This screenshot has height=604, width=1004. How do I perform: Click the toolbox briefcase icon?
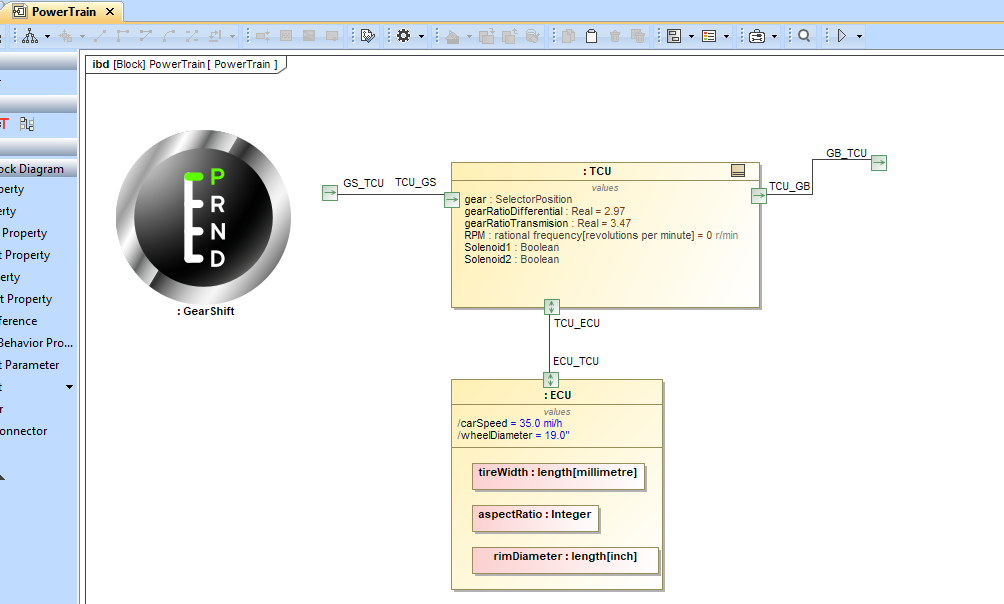(757, 36)
